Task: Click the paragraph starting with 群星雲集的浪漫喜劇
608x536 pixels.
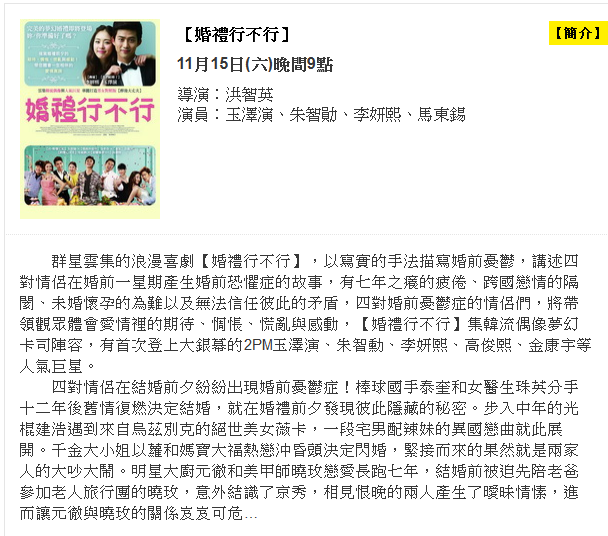Action: 306,313
